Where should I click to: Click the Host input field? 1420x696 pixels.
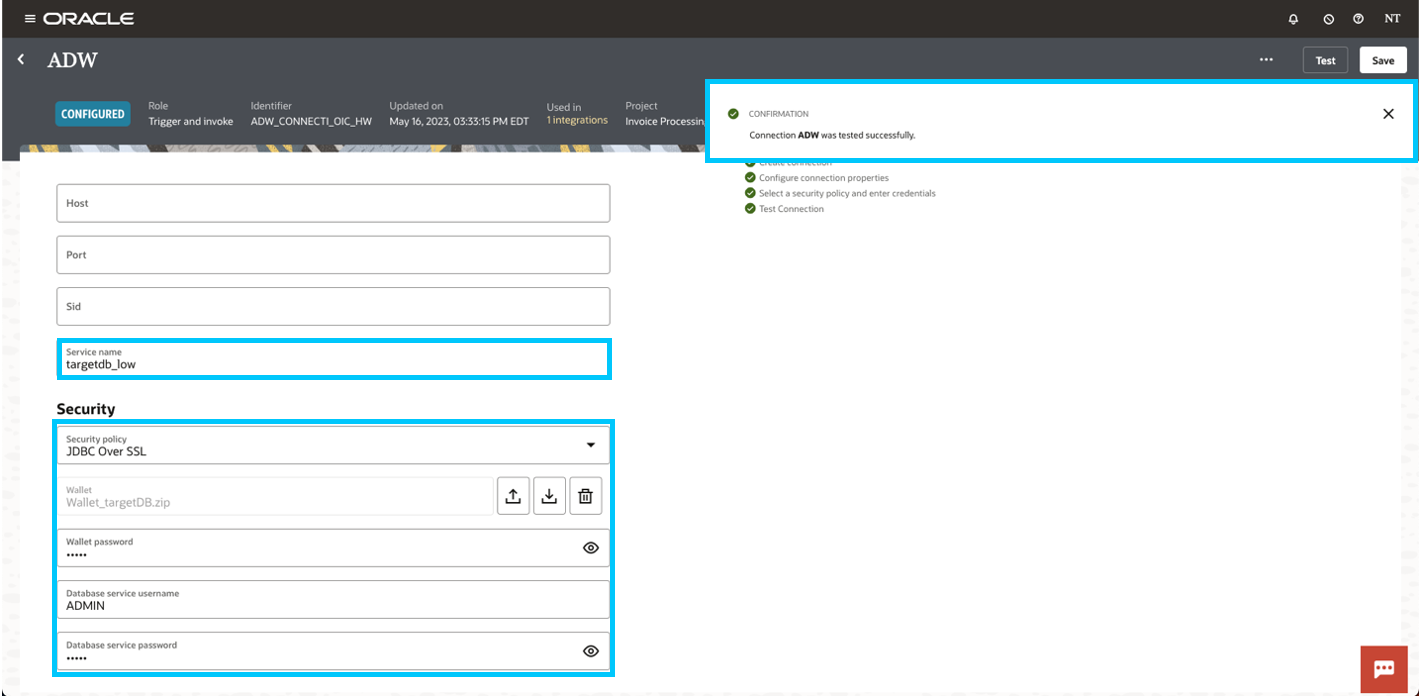[x=333, y=203]
